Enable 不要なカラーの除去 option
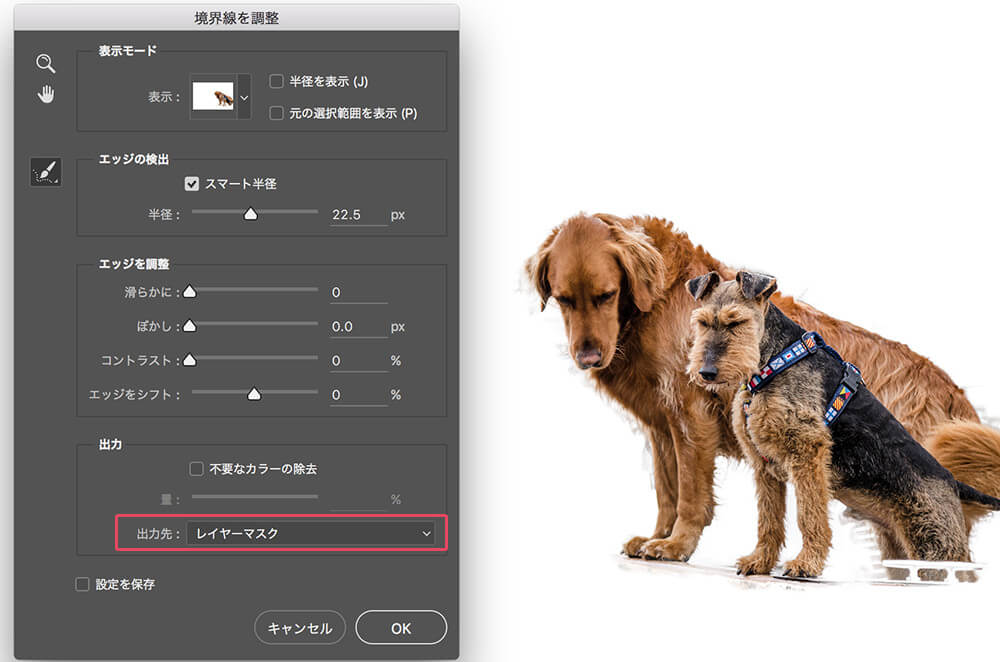 point(197,466)
